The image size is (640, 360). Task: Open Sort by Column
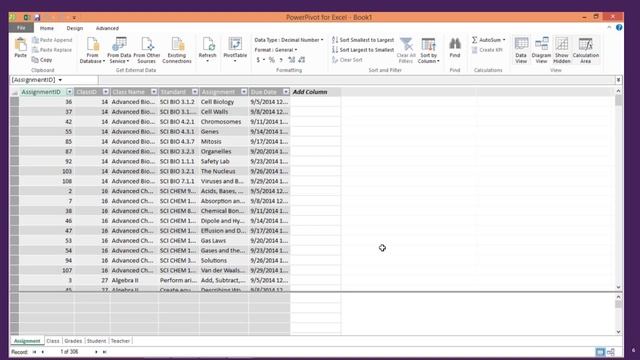click(x=429, y=50)
